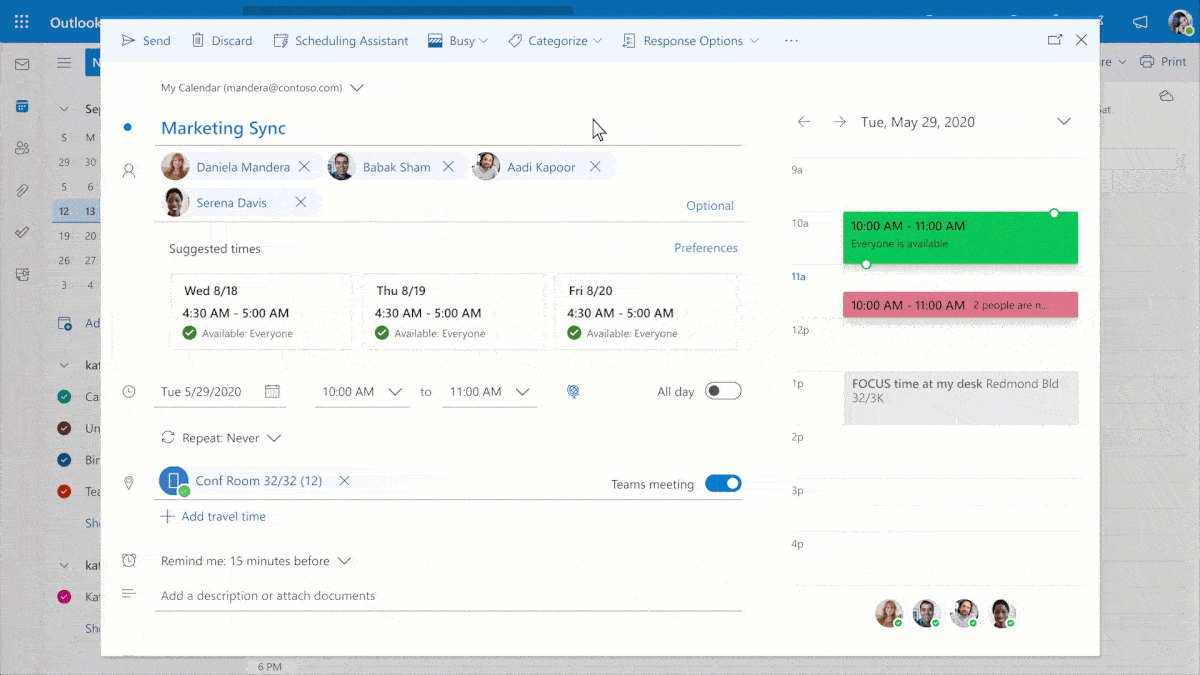Image resolution: width=1200 pixels, height=675 pixels.
Task: Discard the meeting draft
Action: click(x=221, y=40)
